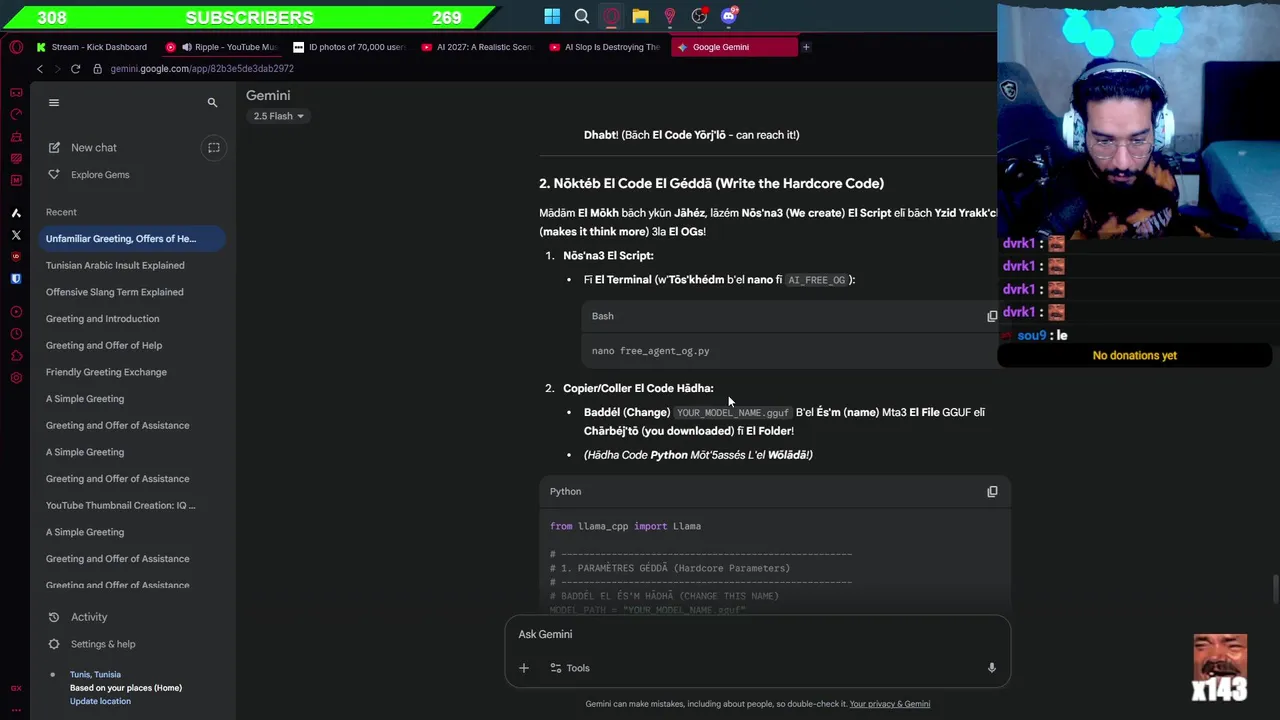Open Explore Gems
This screenshot has width=1280, height=720.
tap(100, 175)
